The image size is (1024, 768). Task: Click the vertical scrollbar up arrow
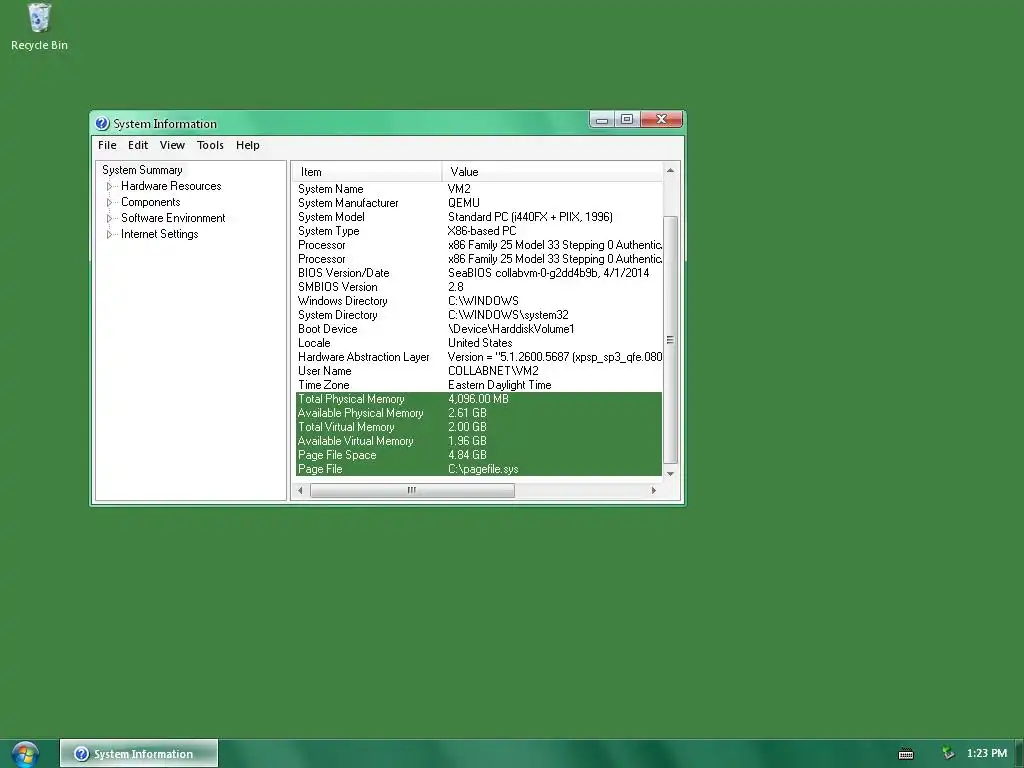tap(670, 170)
